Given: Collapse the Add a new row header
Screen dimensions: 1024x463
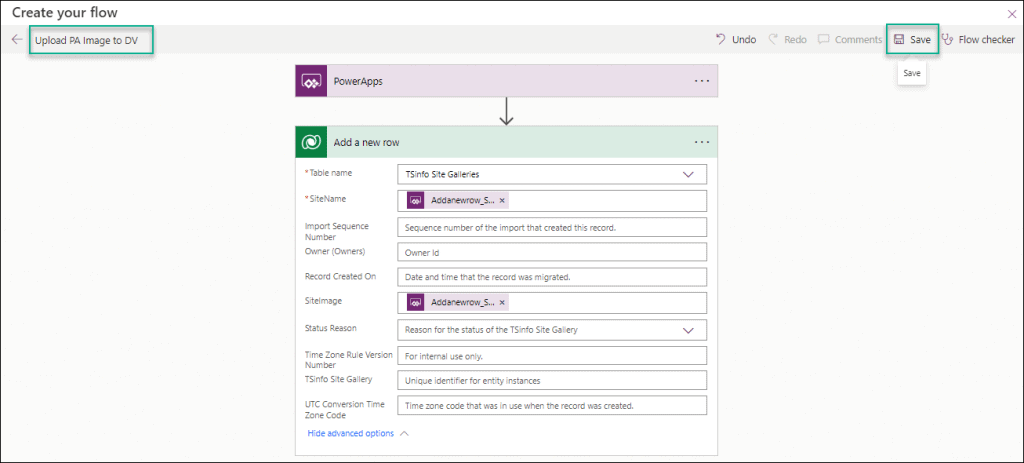Looking at the screenshot, I should [x=506, y=142].
